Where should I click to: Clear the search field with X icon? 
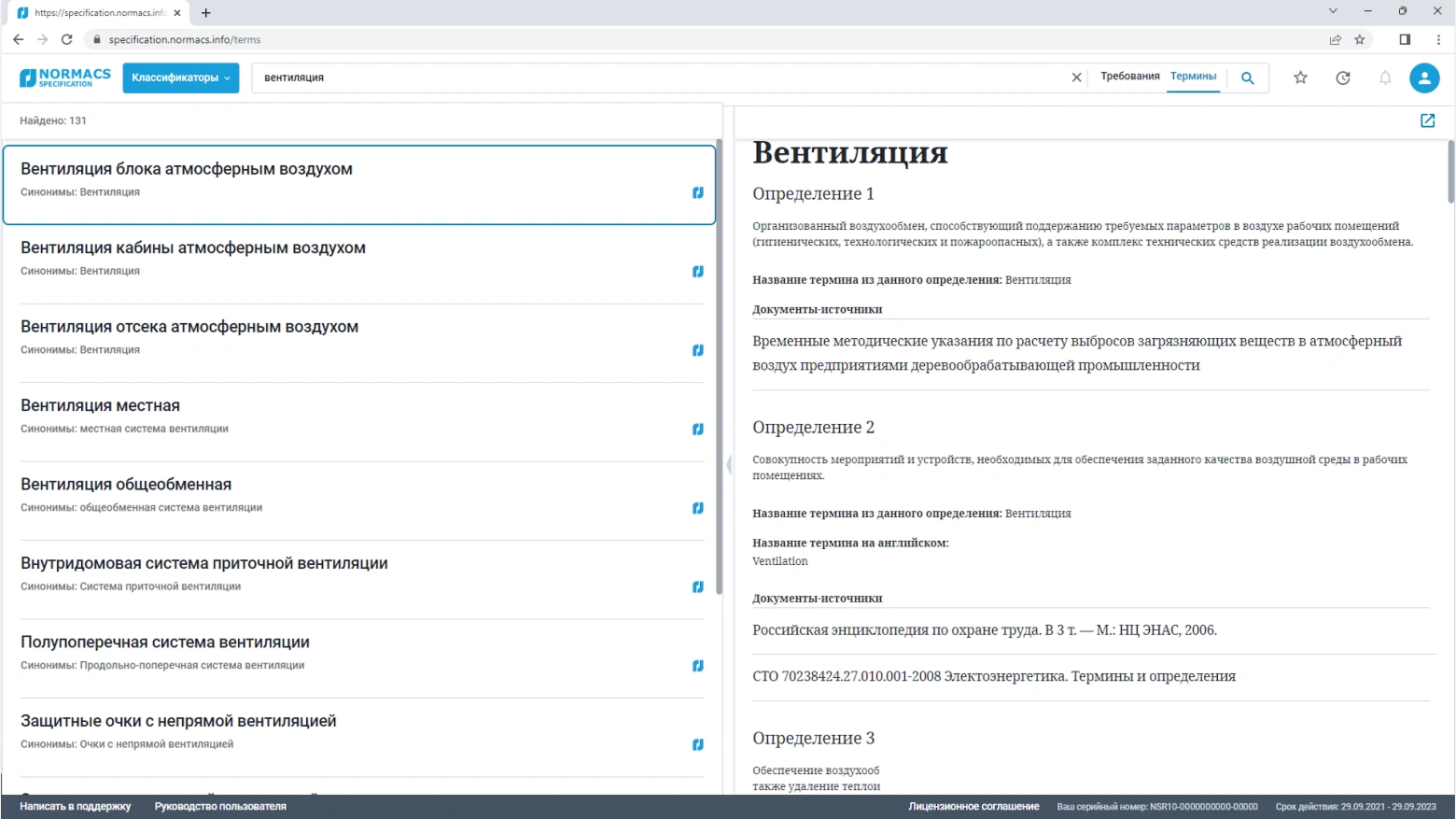[x=1076, y=78]
